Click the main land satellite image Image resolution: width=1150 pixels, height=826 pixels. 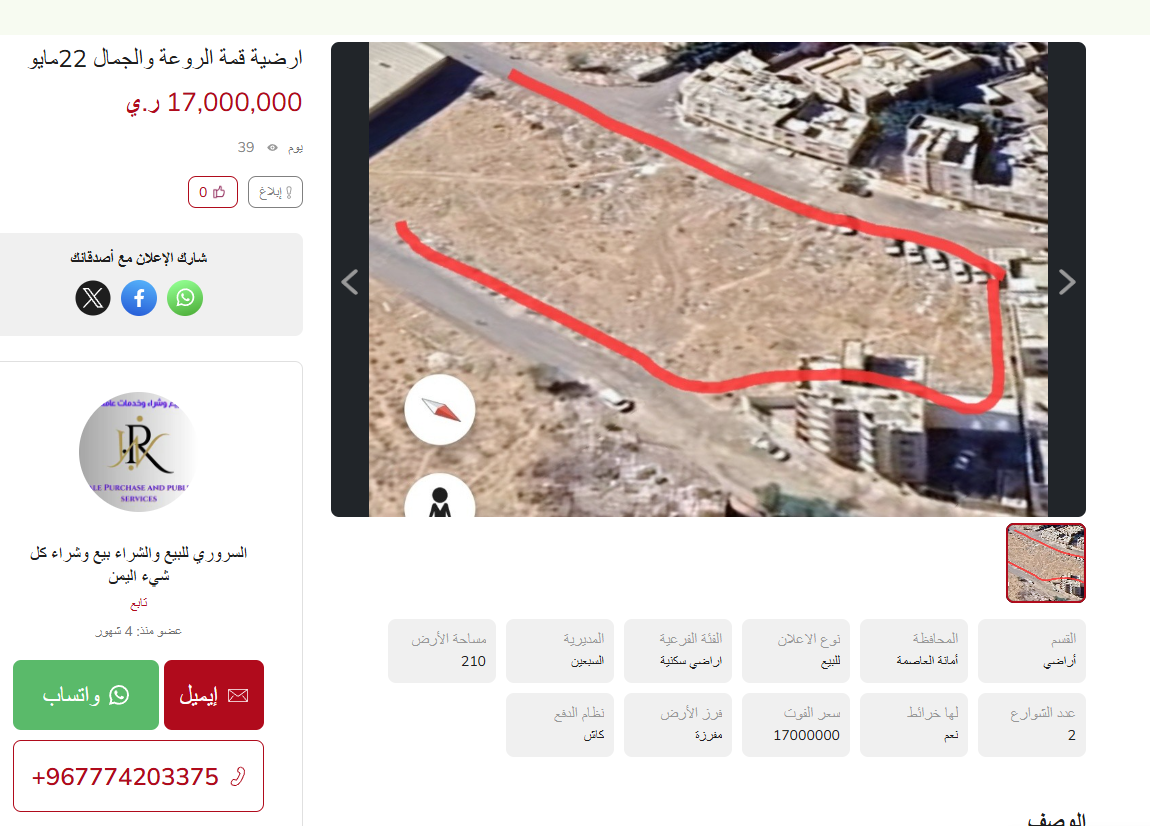pyautogui.click(x=708, y=279)
